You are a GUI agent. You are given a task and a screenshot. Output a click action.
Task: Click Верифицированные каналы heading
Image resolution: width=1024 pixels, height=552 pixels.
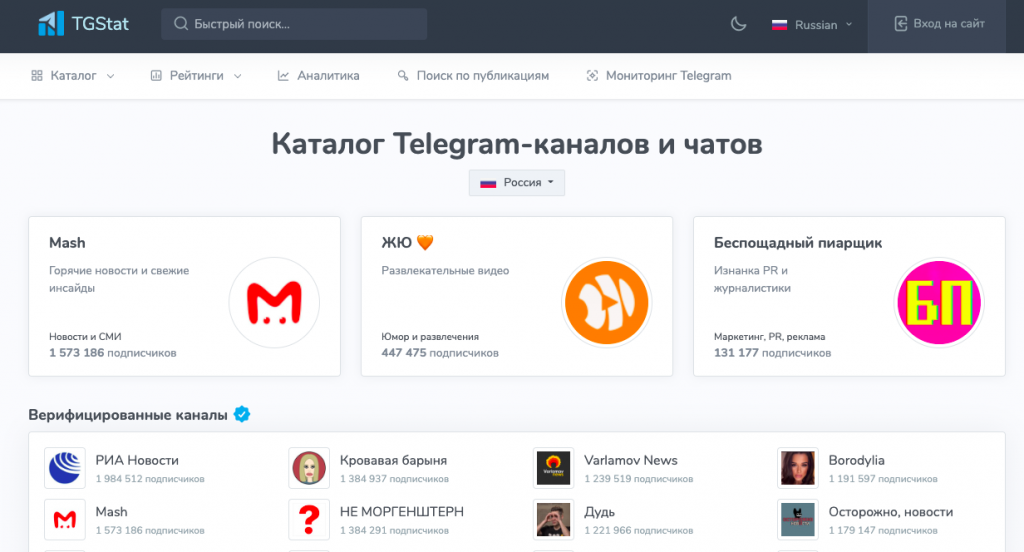(x=128, y=415)
